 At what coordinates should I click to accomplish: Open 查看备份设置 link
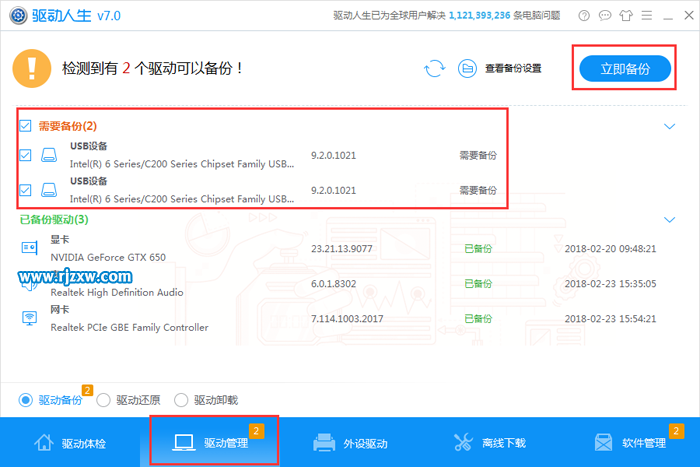point(513,68)
